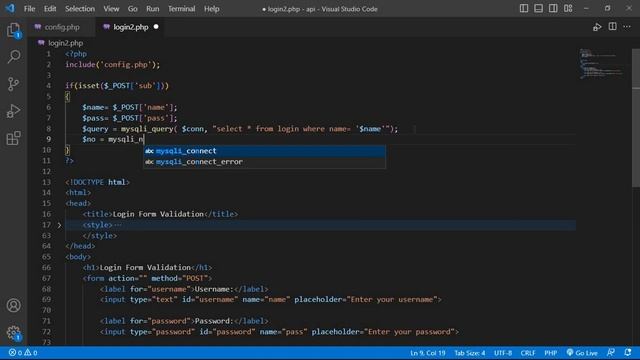This screenshot has height=360, width=640.
Task: Click on include('config.php') line
Action: [x=113, y=64]
